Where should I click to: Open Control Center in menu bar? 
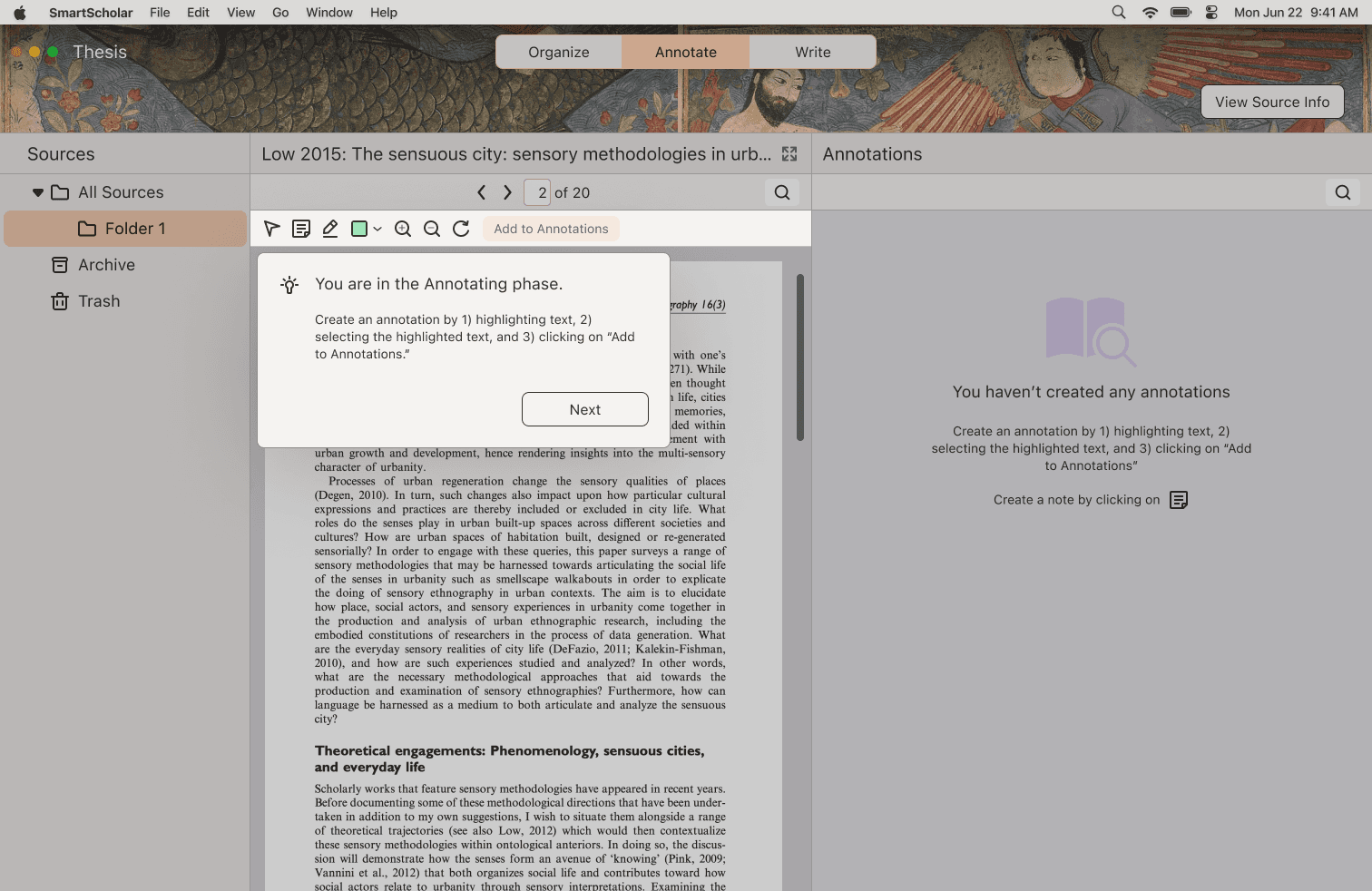1211,13
